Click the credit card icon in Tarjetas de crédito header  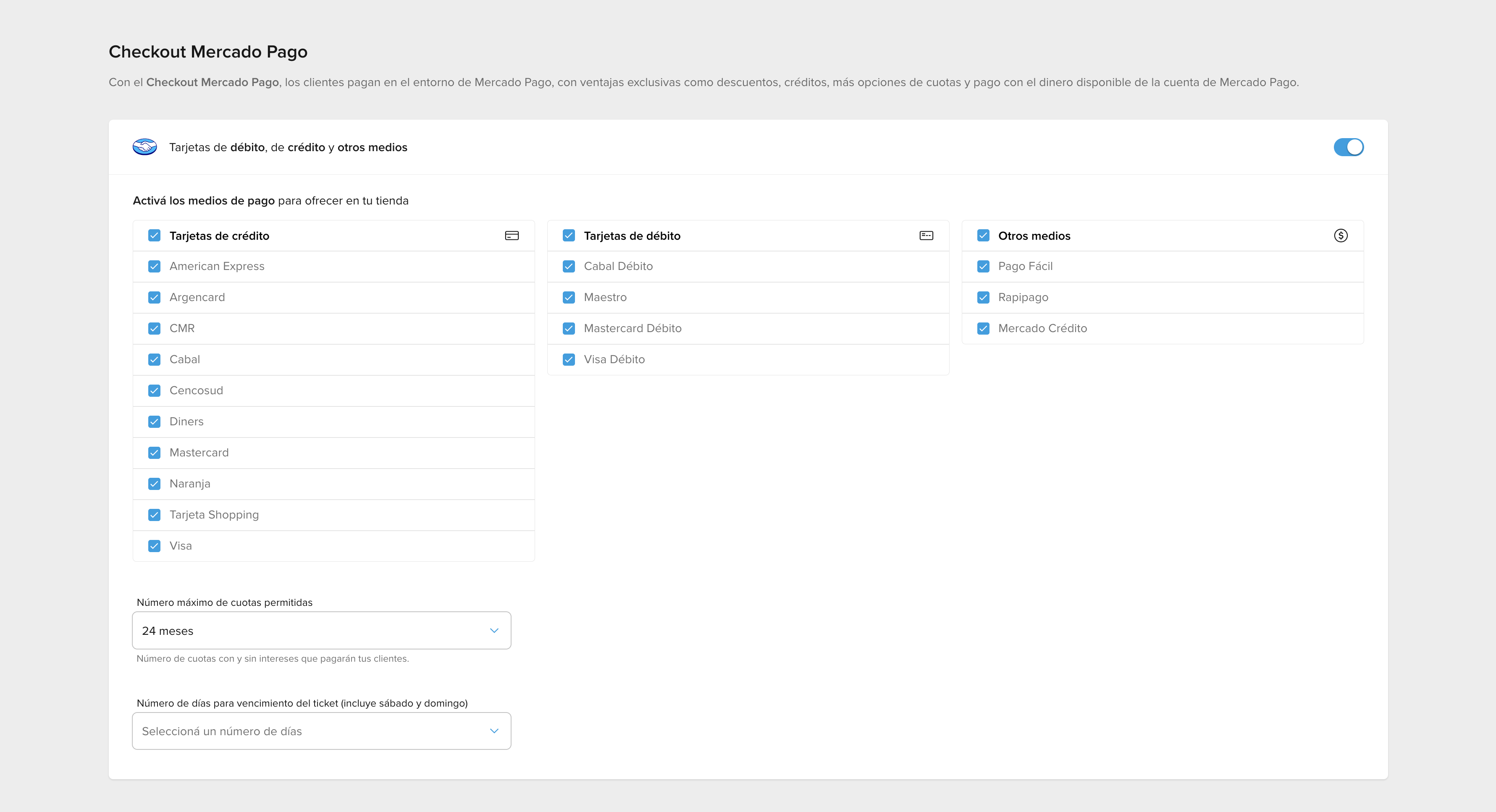[512, 236]
